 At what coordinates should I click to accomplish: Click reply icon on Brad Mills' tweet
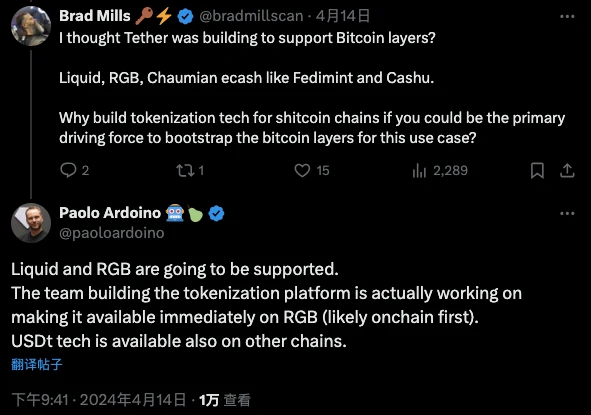point(68,170)
